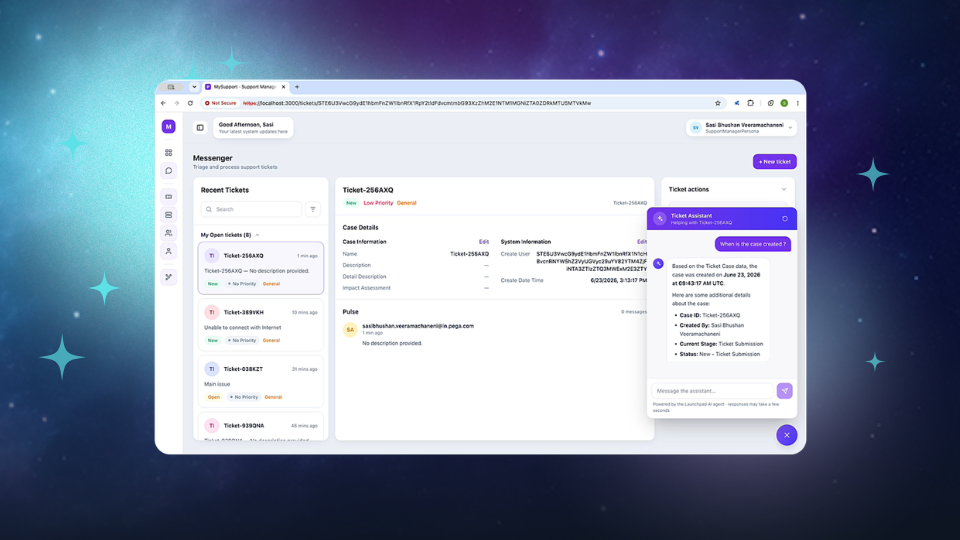Open the single person sidebar icon
Viewport: 960px width, 540px height.
tap(168, 251)
